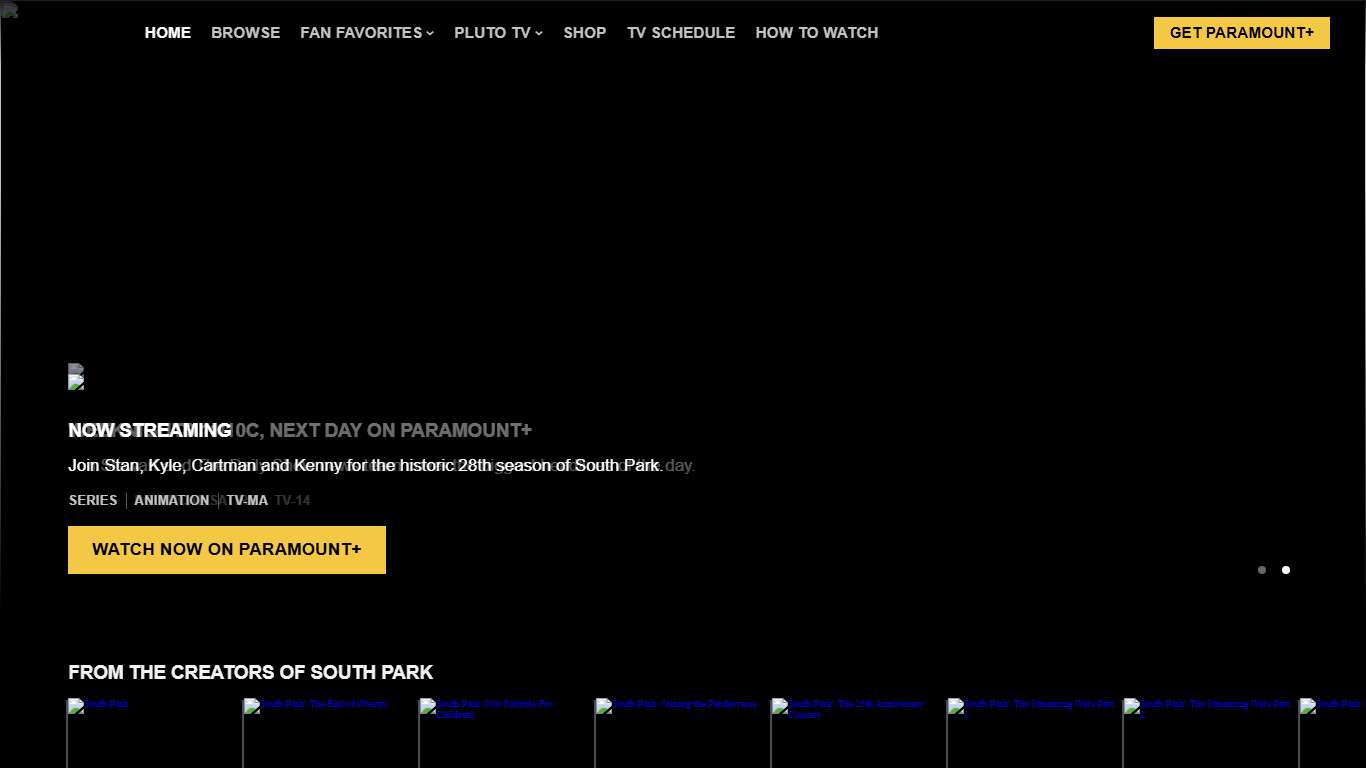
Task: Open the HOW TO WATCH page
Action: pos(816,32)
